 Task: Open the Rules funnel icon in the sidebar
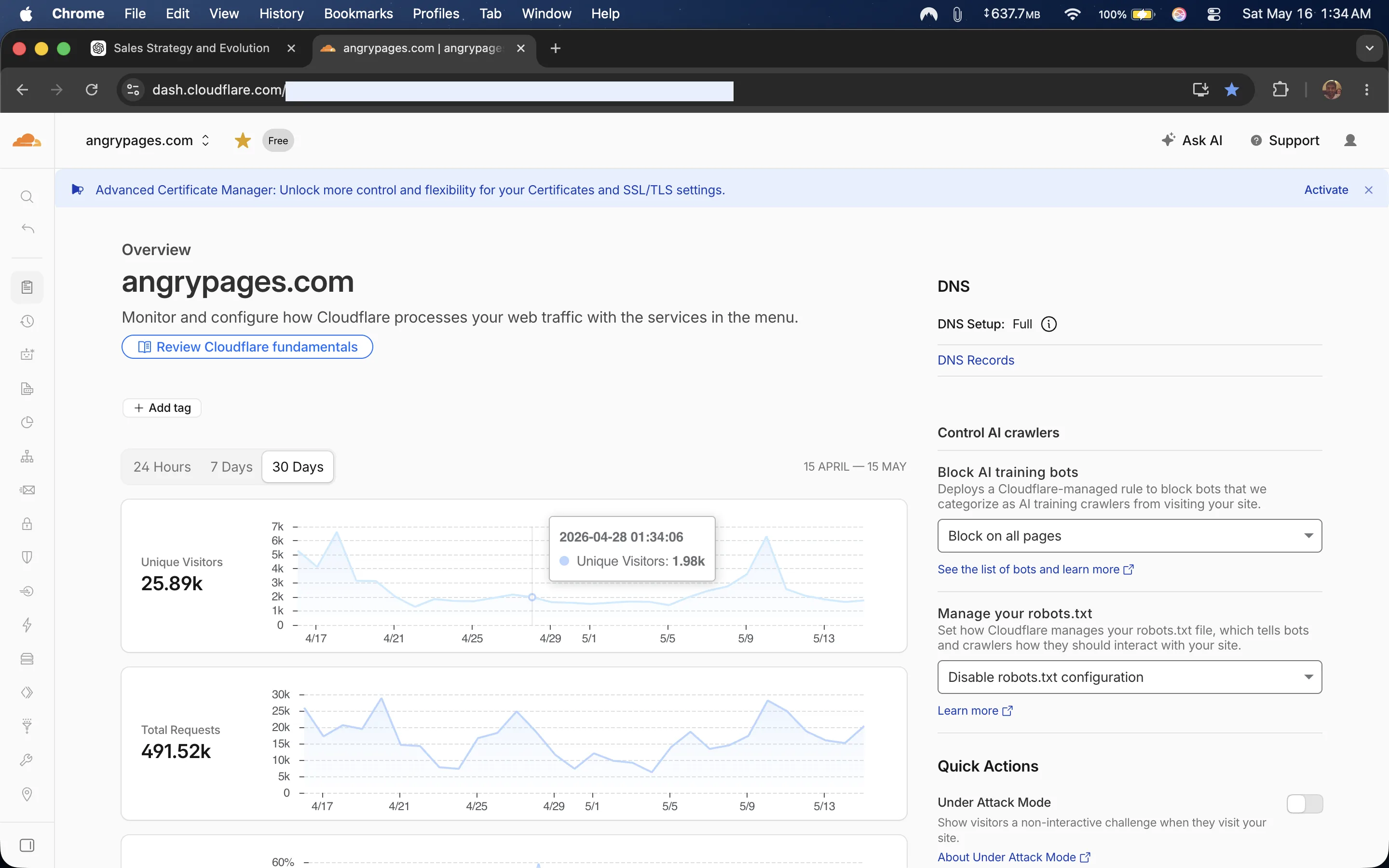click(27, 726)
